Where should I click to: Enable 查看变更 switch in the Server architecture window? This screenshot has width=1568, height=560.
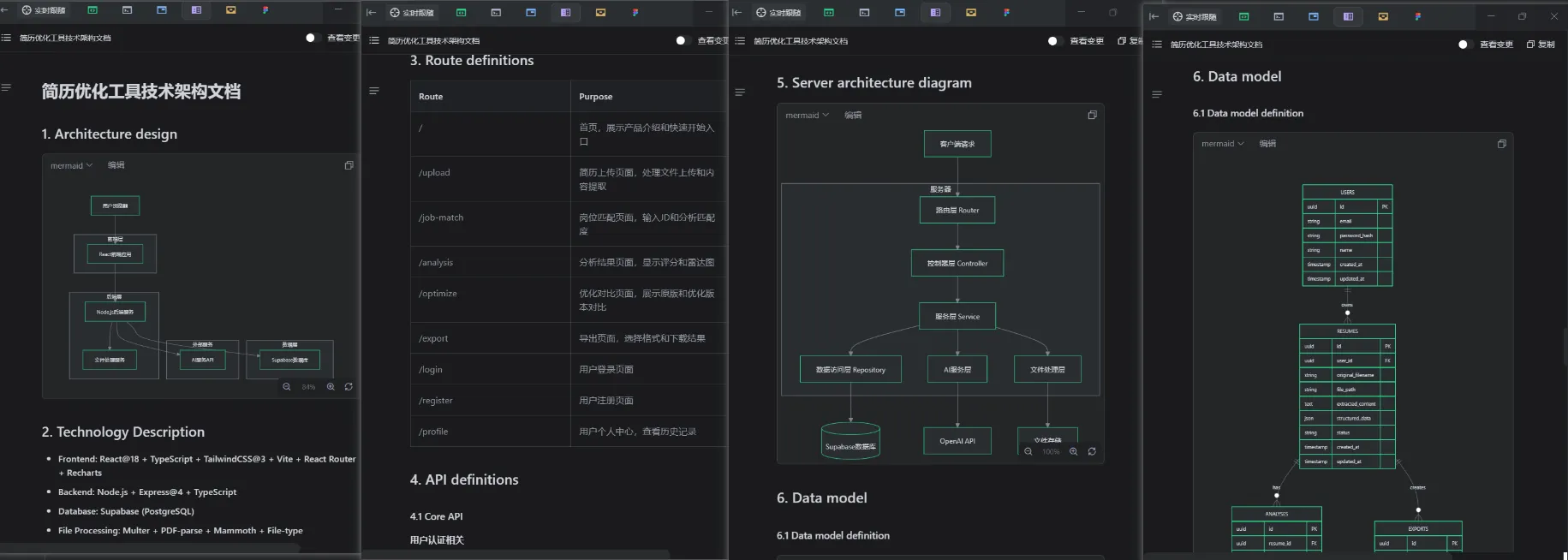(x=1054, y=41)
